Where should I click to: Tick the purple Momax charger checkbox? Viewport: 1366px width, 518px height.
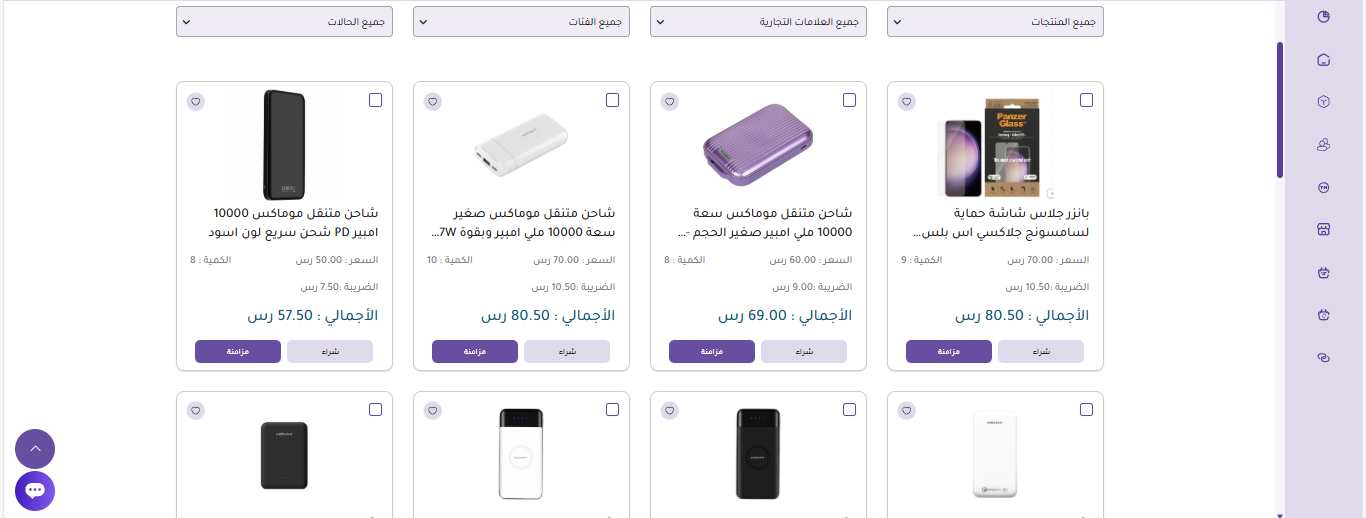point(850,100)
